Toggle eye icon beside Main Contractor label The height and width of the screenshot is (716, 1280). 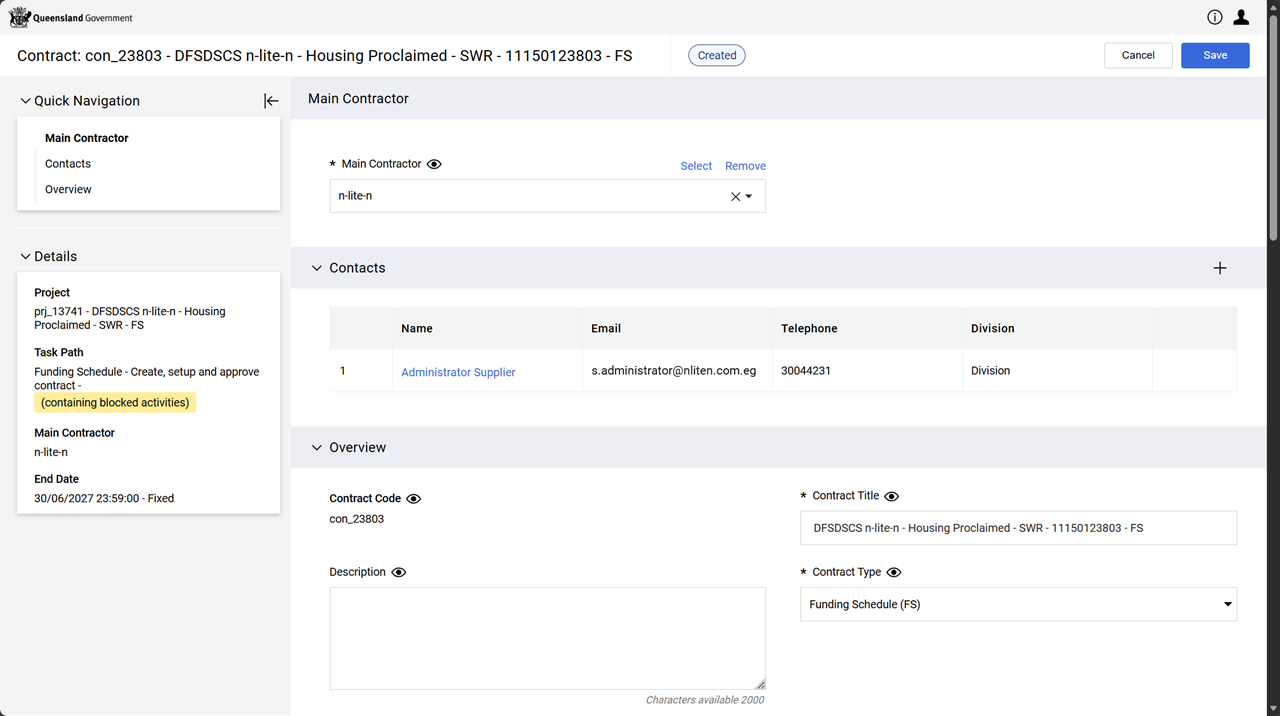pos(434,164)
